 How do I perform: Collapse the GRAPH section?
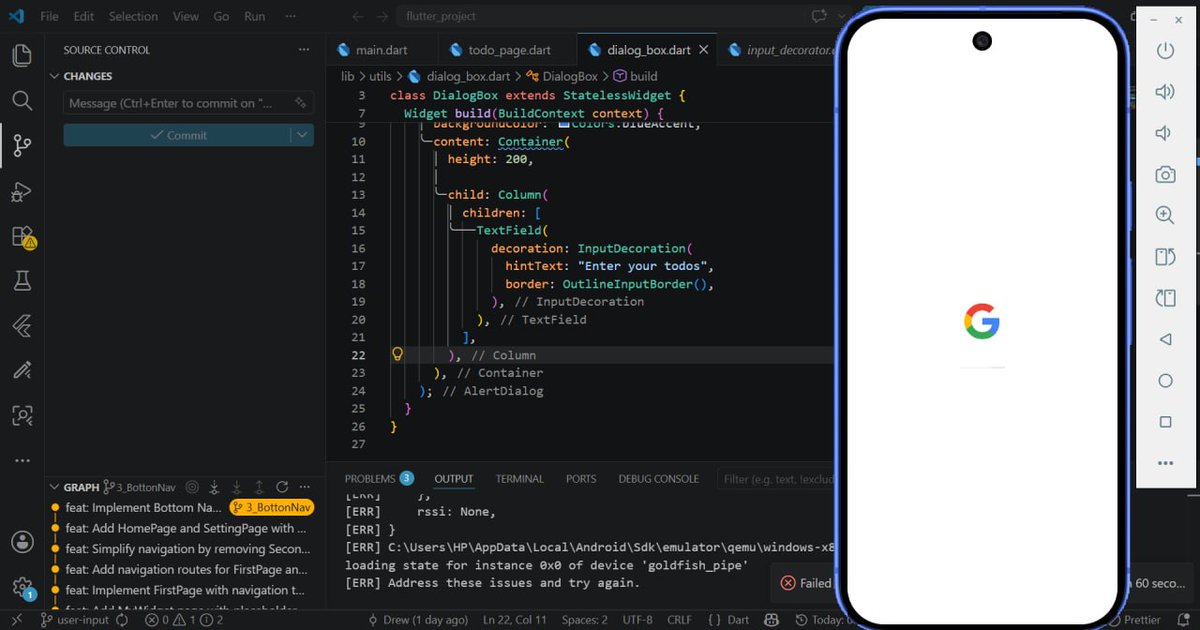click(x=55, y=487)
